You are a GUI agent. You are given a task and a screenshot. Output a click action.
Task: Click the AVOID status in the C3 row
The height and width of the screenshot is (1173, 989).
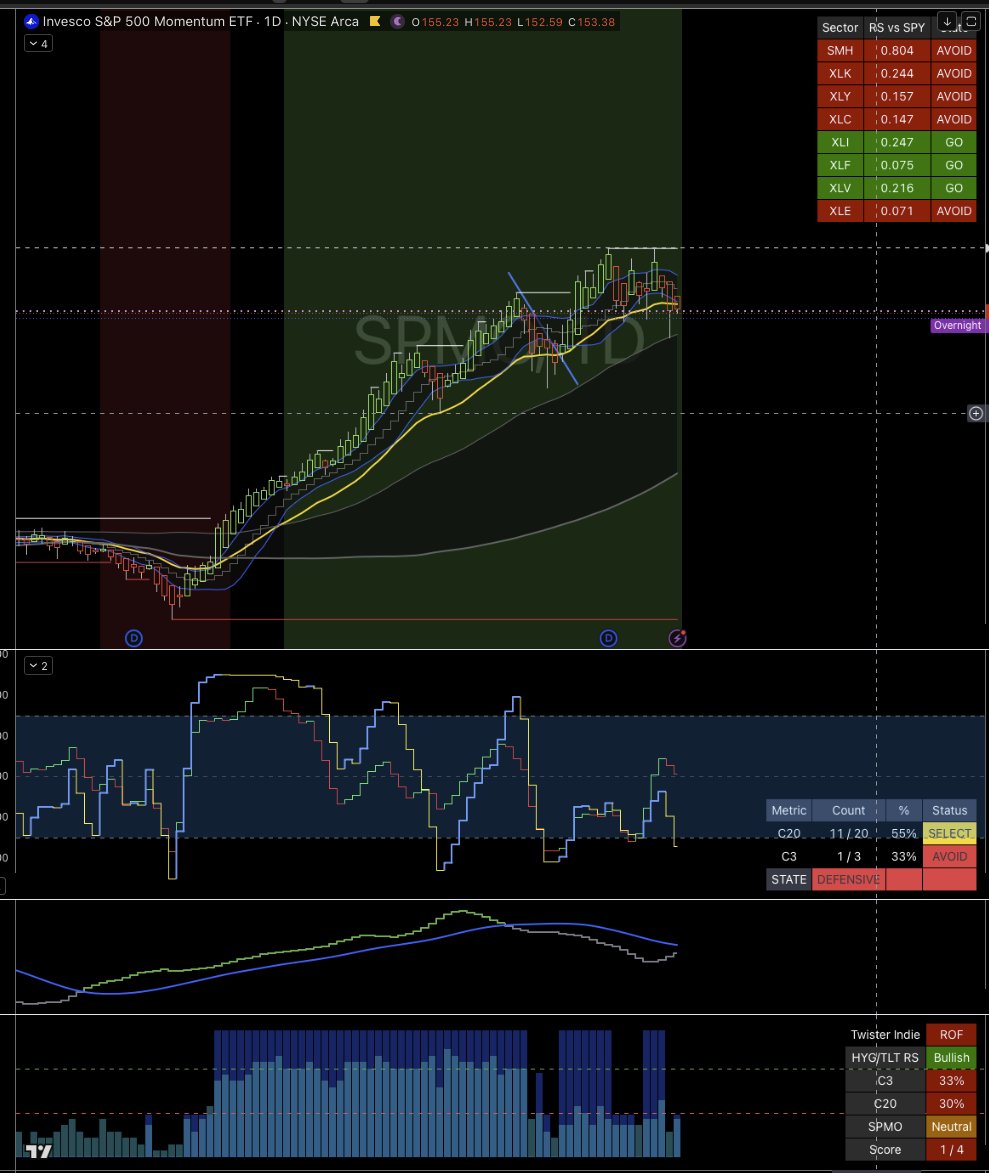949,857
